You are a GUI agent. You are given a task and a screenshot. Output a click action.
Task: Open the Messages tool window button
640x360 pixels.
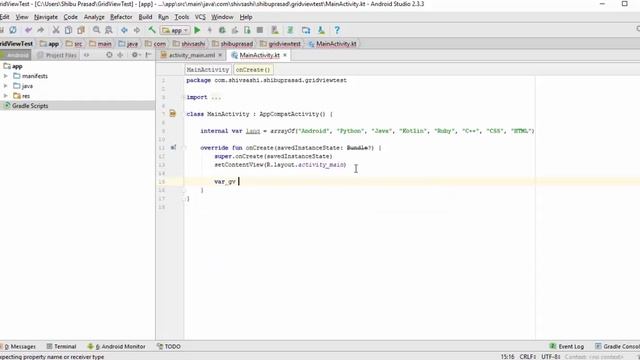(19, 347)
